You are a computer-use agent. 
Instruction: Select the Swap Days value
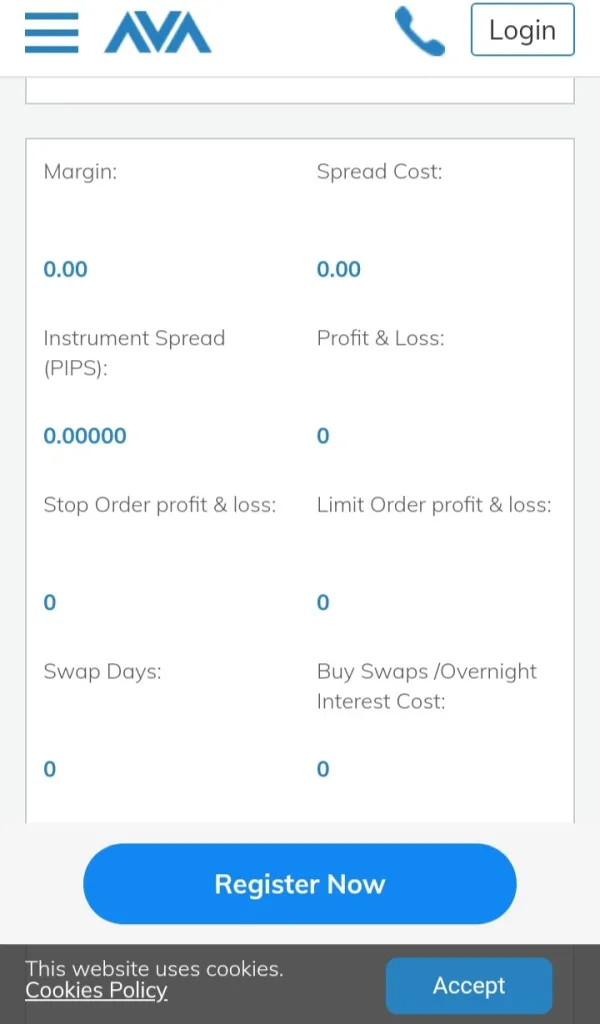click(50, 769)
